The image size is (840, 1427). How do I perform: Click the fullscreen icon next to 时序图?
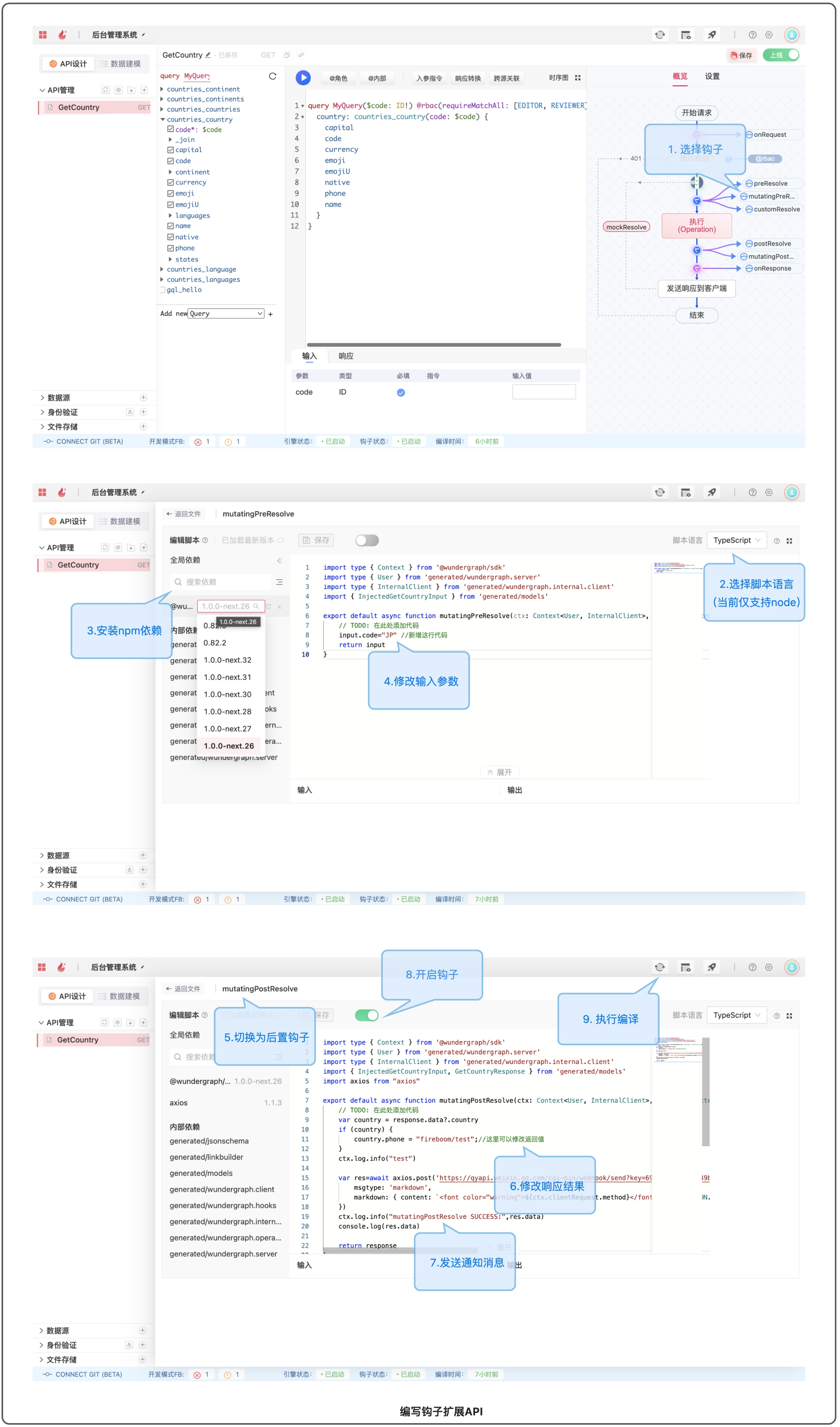pos(578,78)
